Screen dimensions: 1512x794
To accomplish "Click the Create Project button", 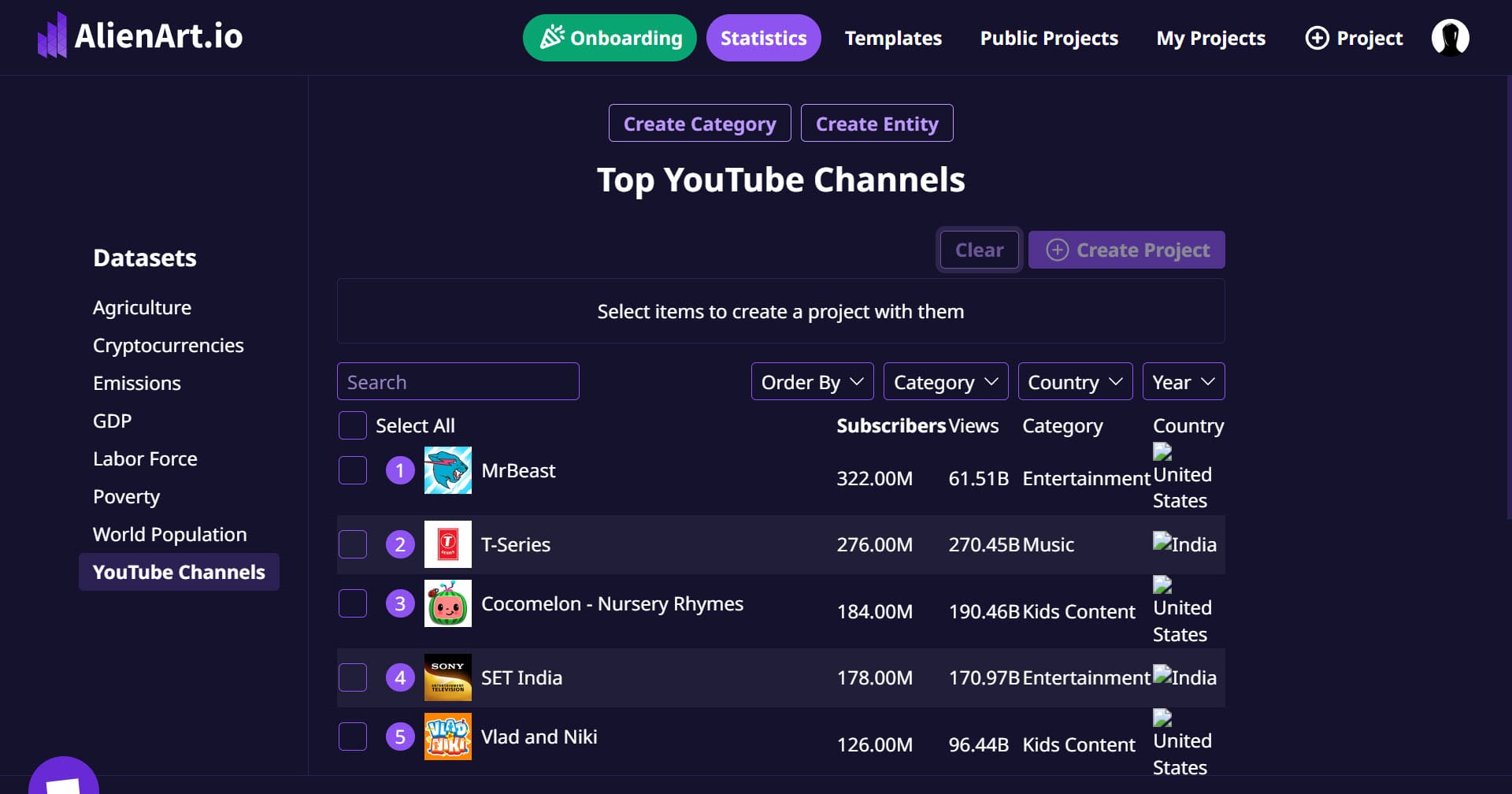I will [1127, 250].
